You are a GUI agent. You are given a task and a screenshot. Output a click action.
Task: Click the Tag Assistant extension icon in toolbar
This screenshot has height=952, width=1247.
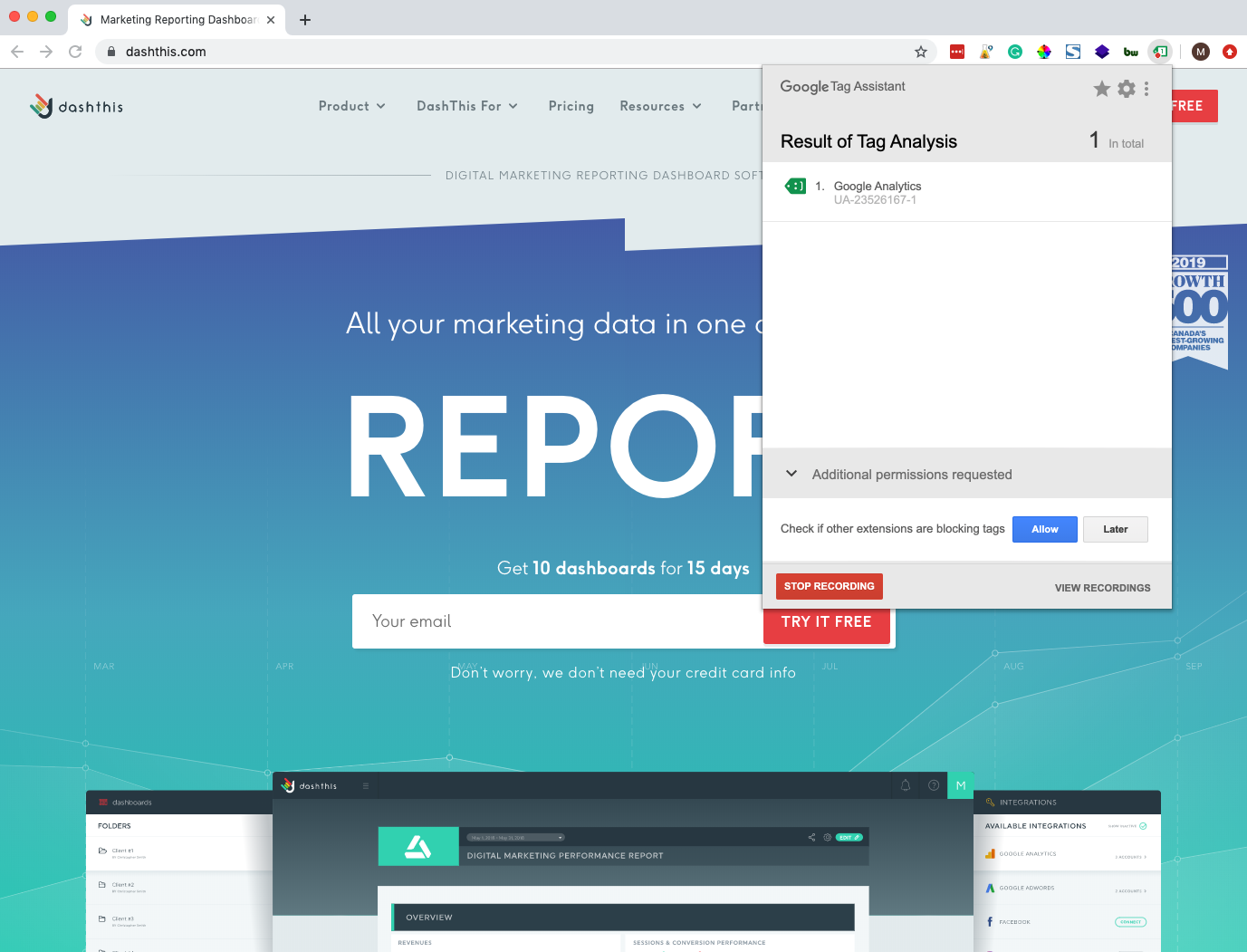pos(1160,52)
